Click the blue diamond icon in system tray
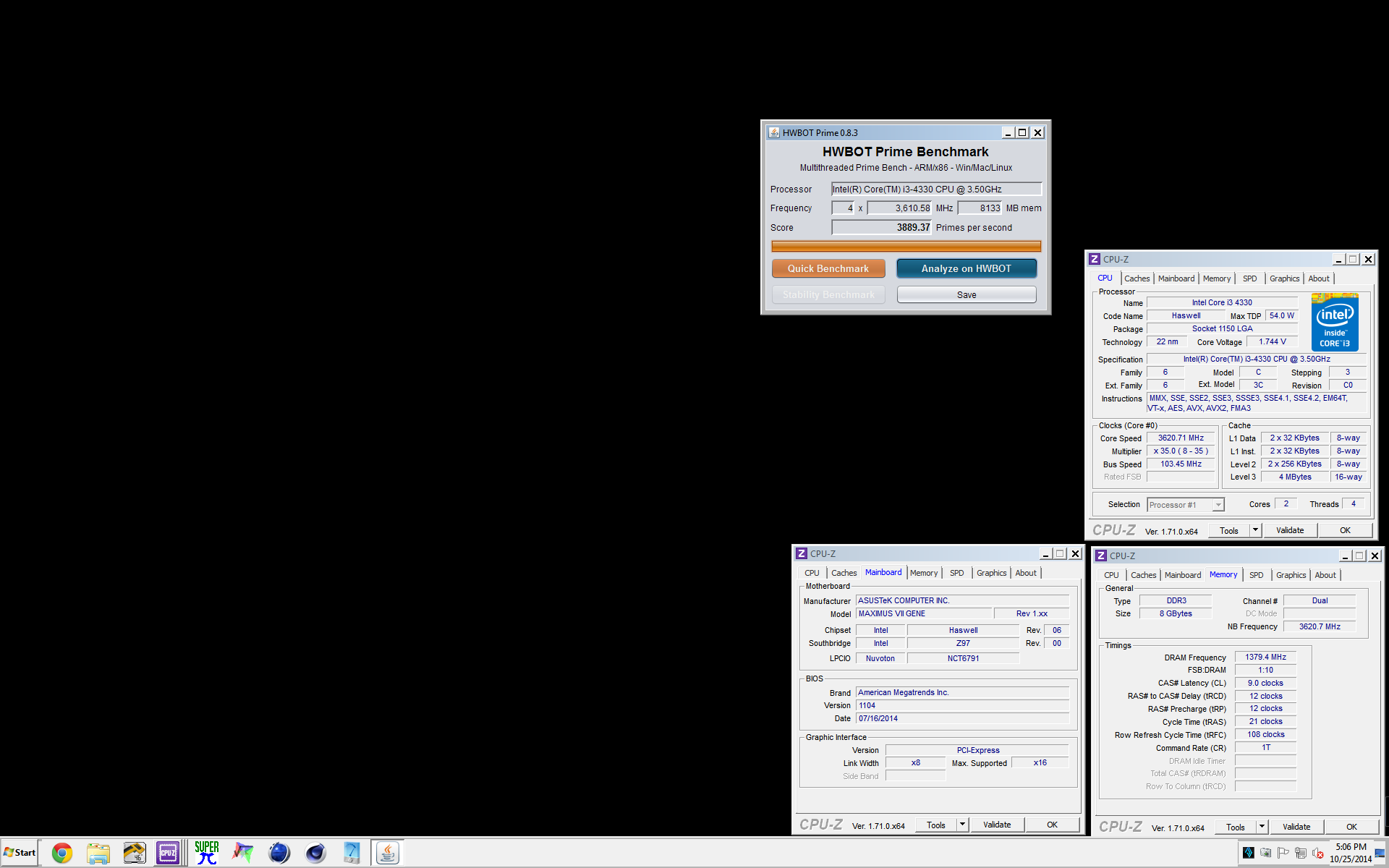This screenshot has height=868, width=1389. (1248, 853)
